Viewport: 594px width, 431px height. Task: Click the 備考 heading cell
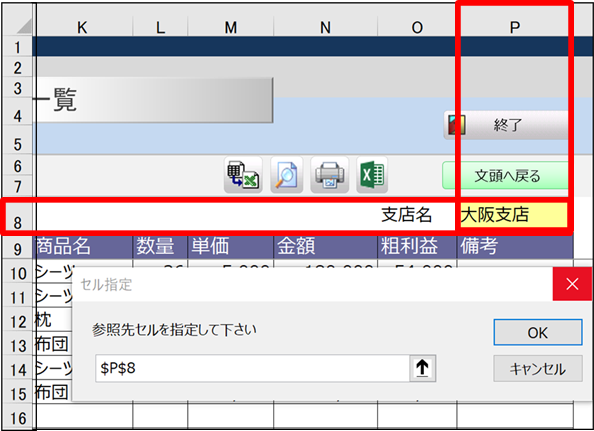515,246
